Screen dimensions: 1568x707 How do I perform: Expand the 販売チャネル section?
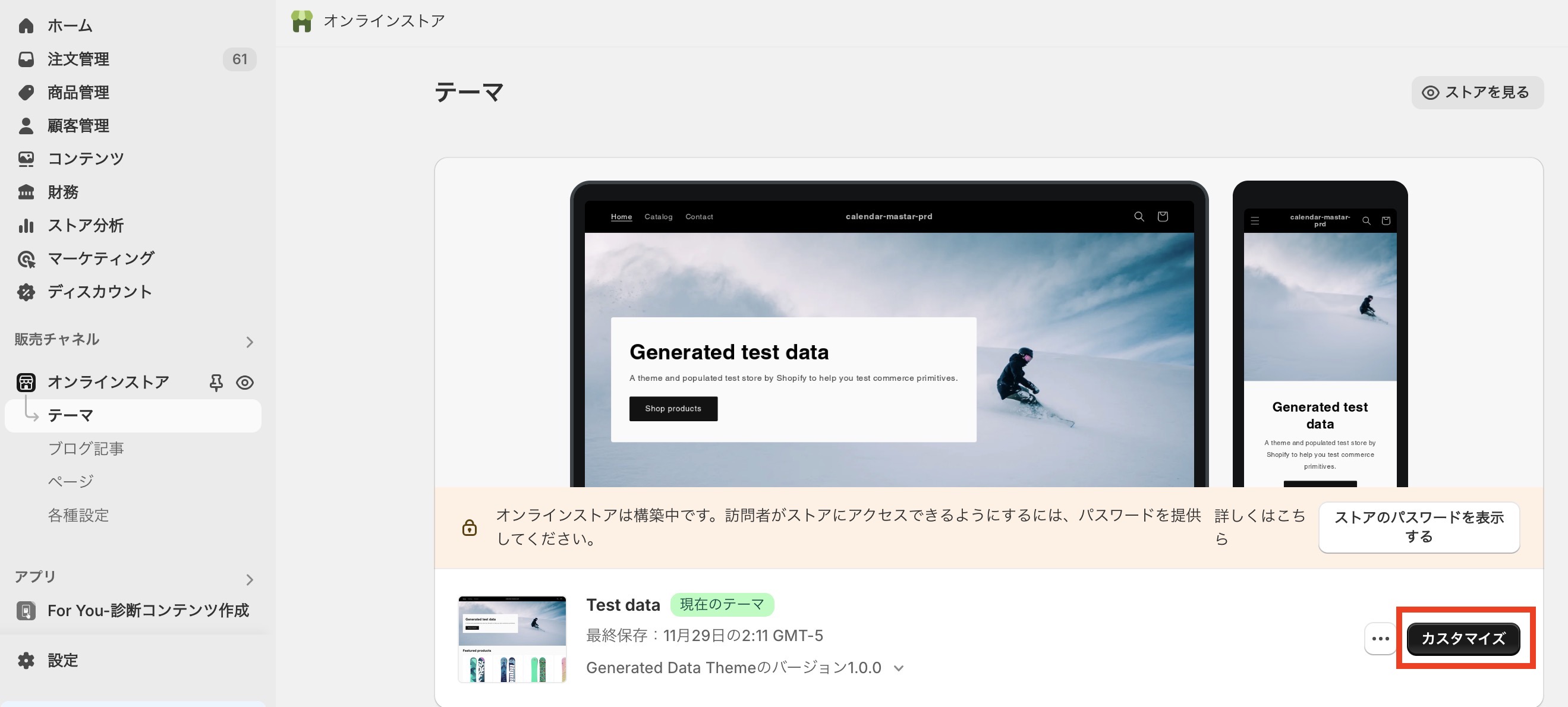click(x=250, y=342)
